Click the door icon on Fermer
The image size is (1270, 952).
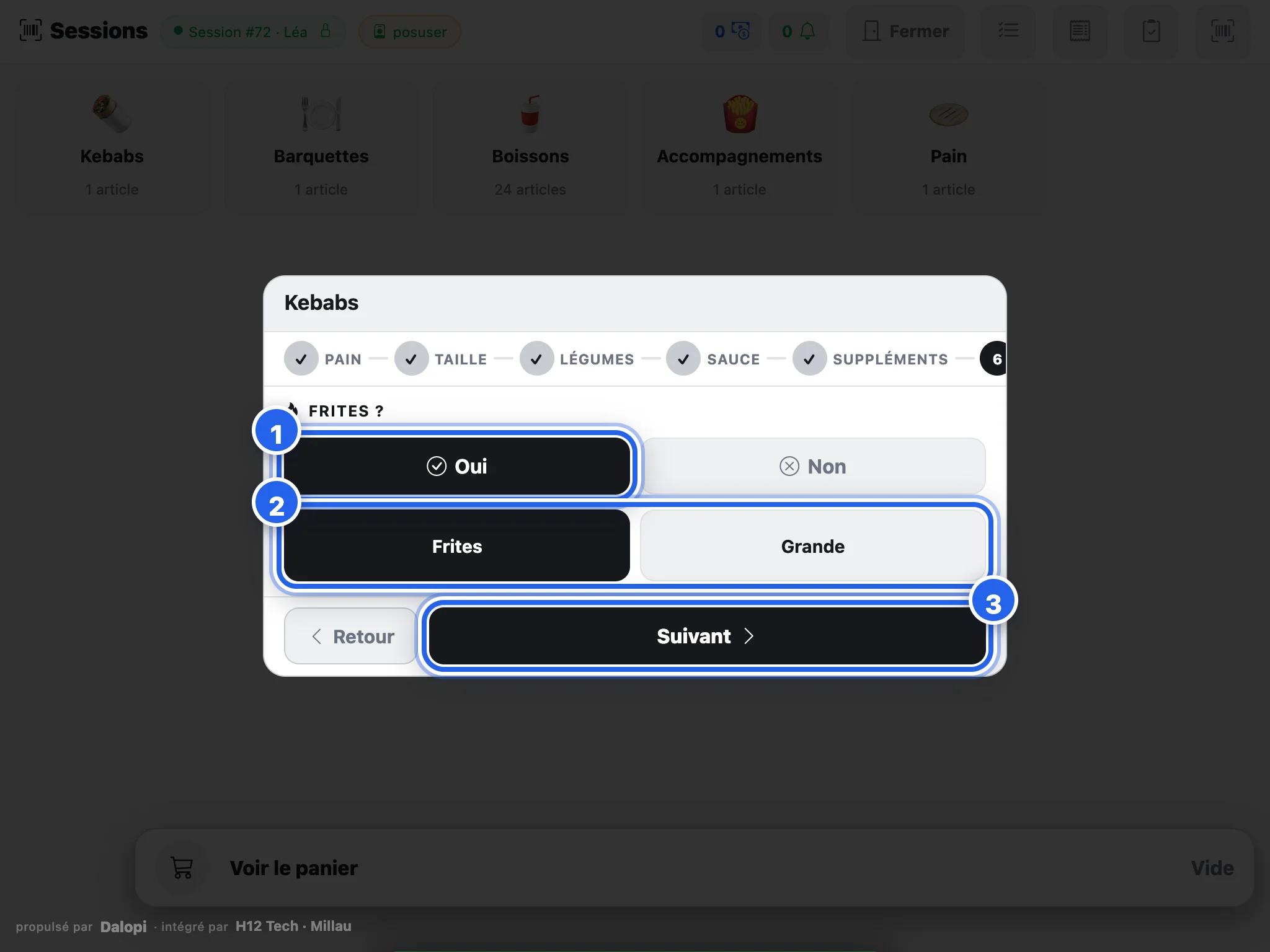[871, 31]
